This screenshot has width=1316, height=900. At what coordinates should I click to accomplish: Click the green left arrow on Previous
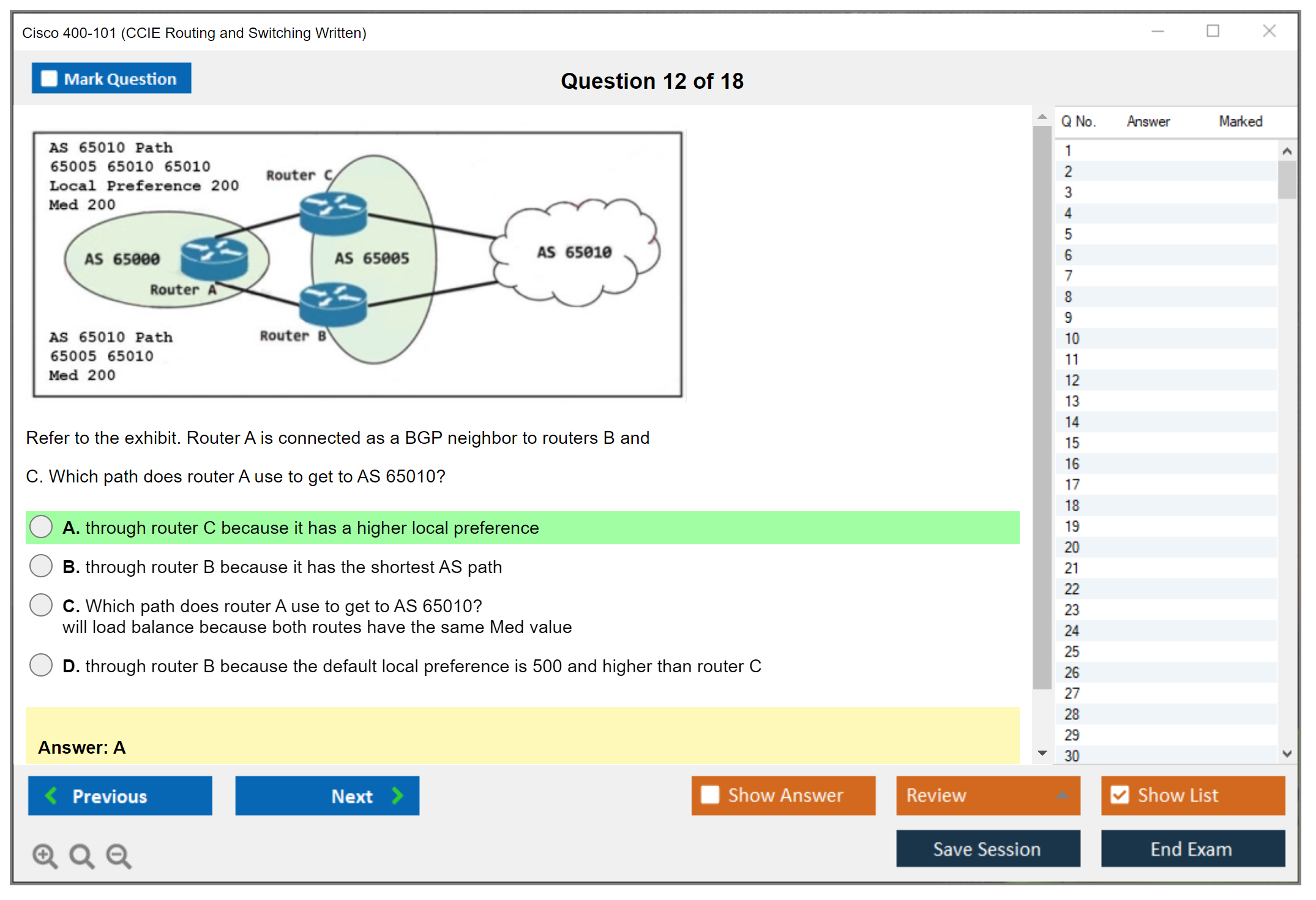pyautogui.click(x=51, y=795)
